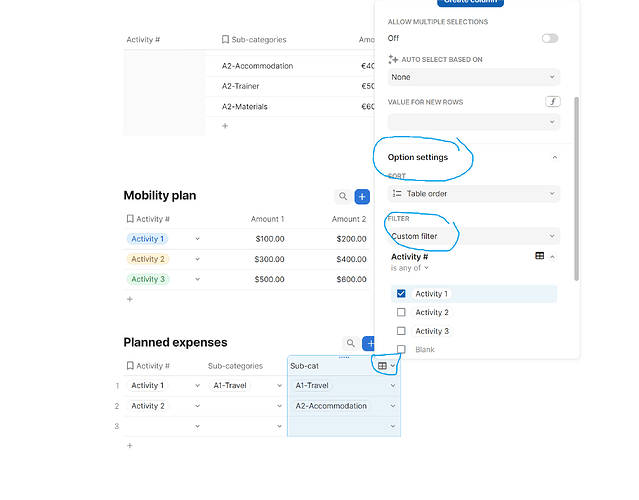Add new row below Mobility plan table
This screenshot has height=500, width=639.
(x=130, y=299)
